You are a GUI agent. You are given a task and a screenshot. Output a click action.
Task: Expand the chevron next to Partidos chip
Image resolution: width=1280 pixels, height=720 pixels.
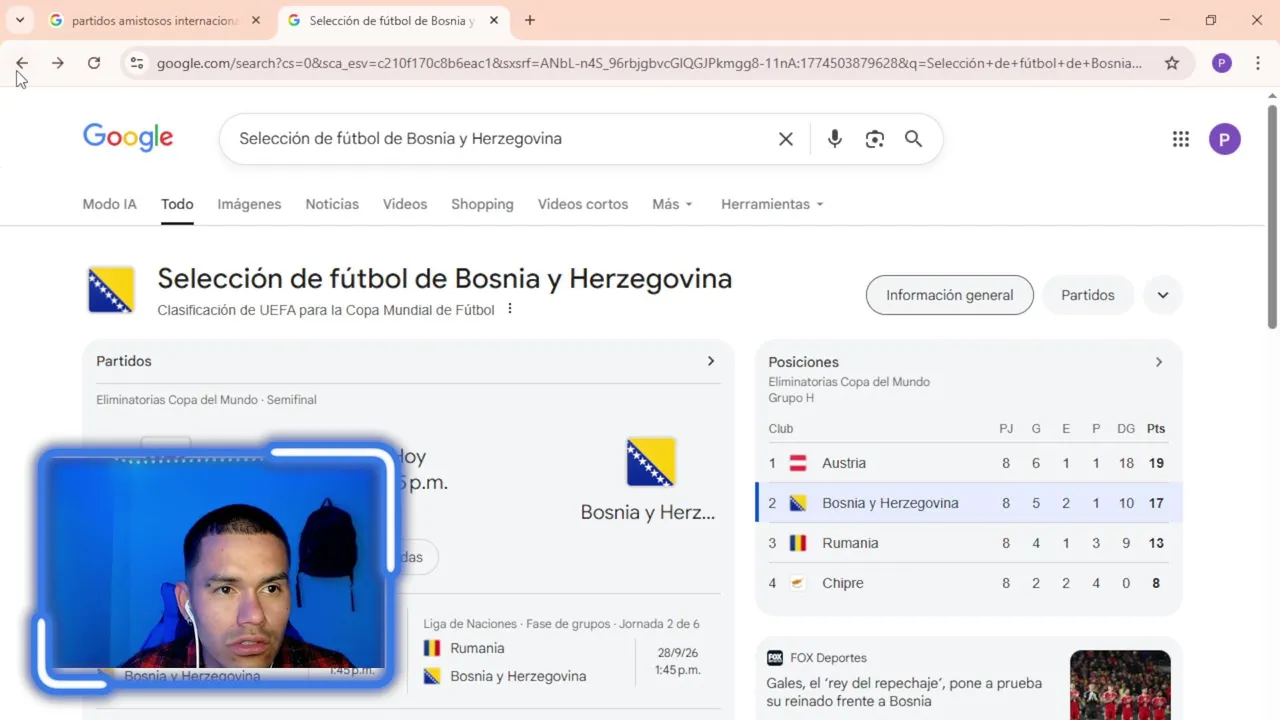1163,295
